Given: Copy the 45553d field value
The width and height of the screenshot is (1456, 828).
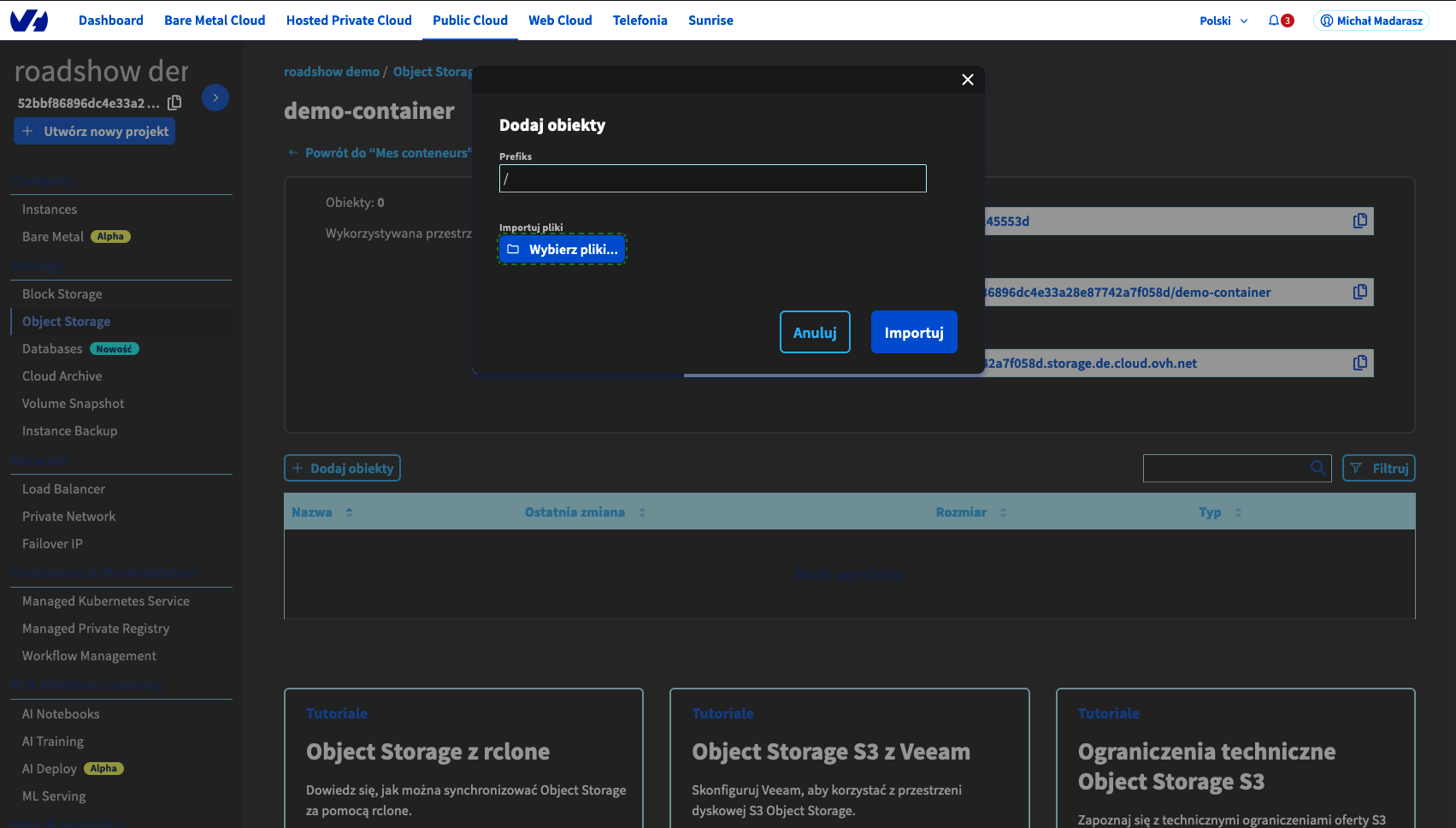Looking at the screenshot, I should click(x=1360, y=221).
